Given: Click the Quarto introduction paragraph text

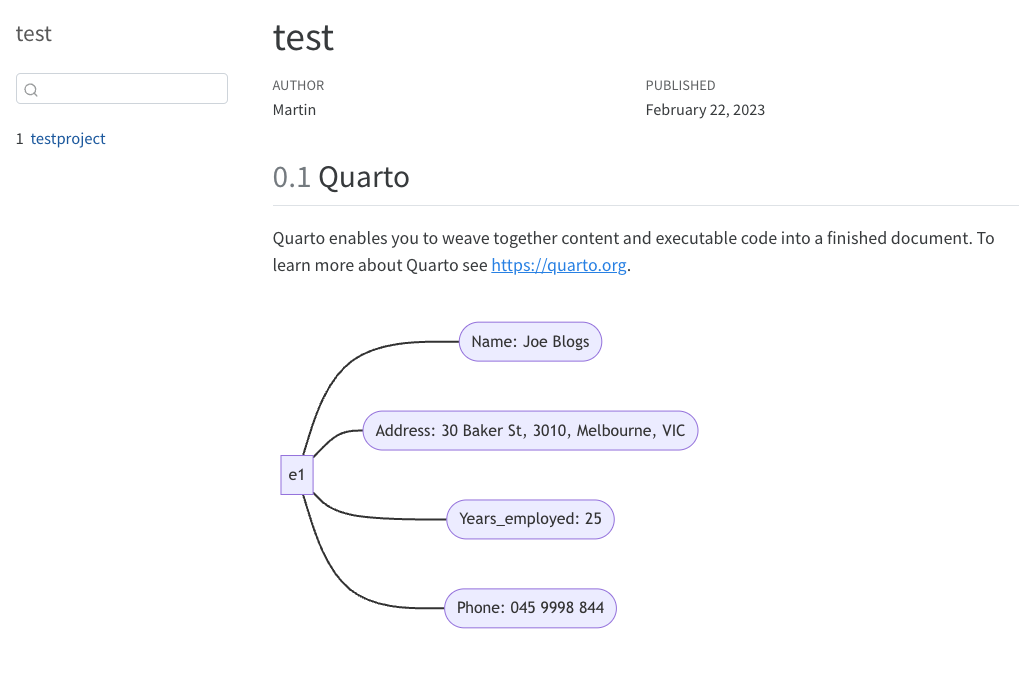Looking at the screenshot, I should [633, 251].
